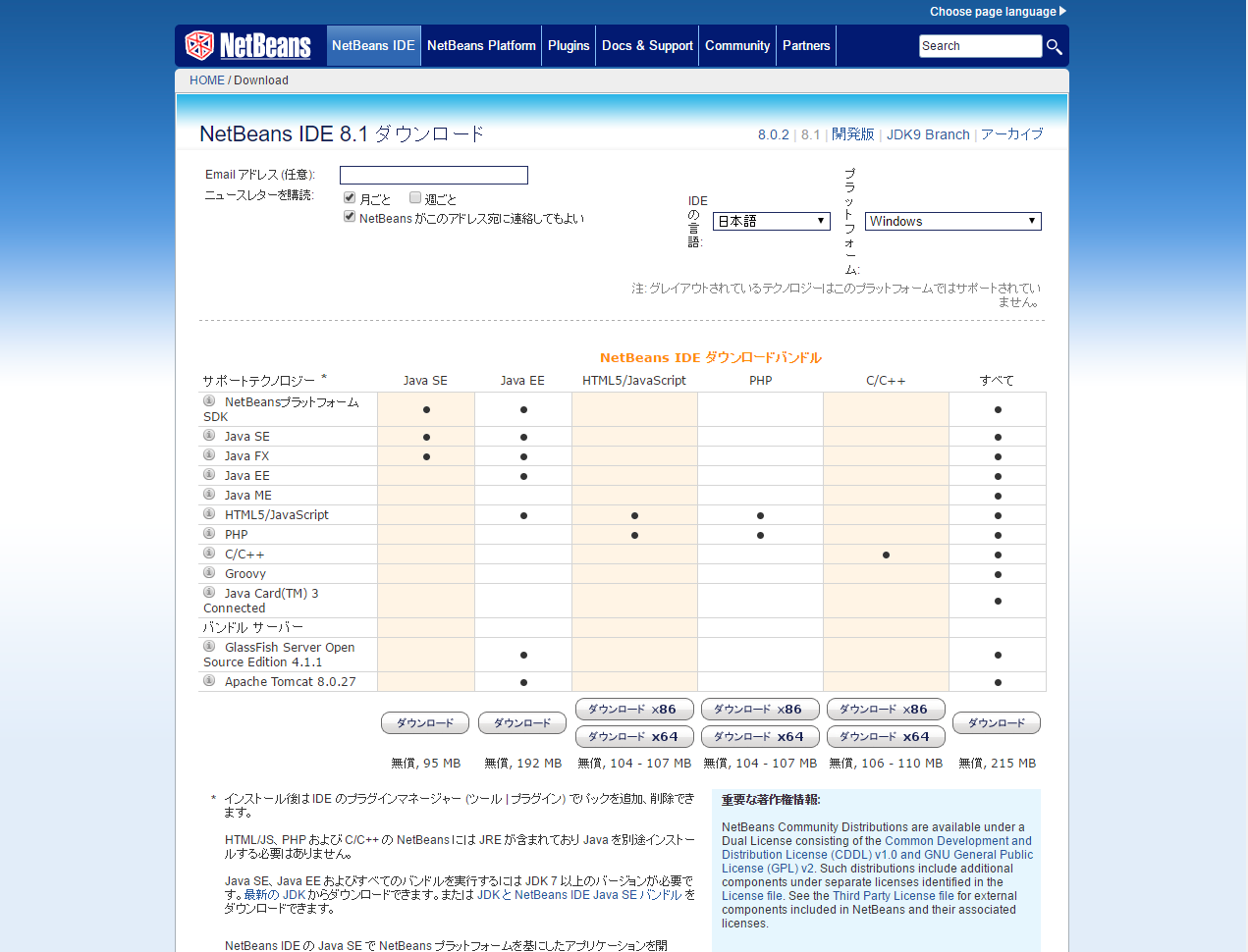Open the Third Party License file link
The height and width of the screenshot is (952, 1248).
pyautogui.click(x=894, y=896)
